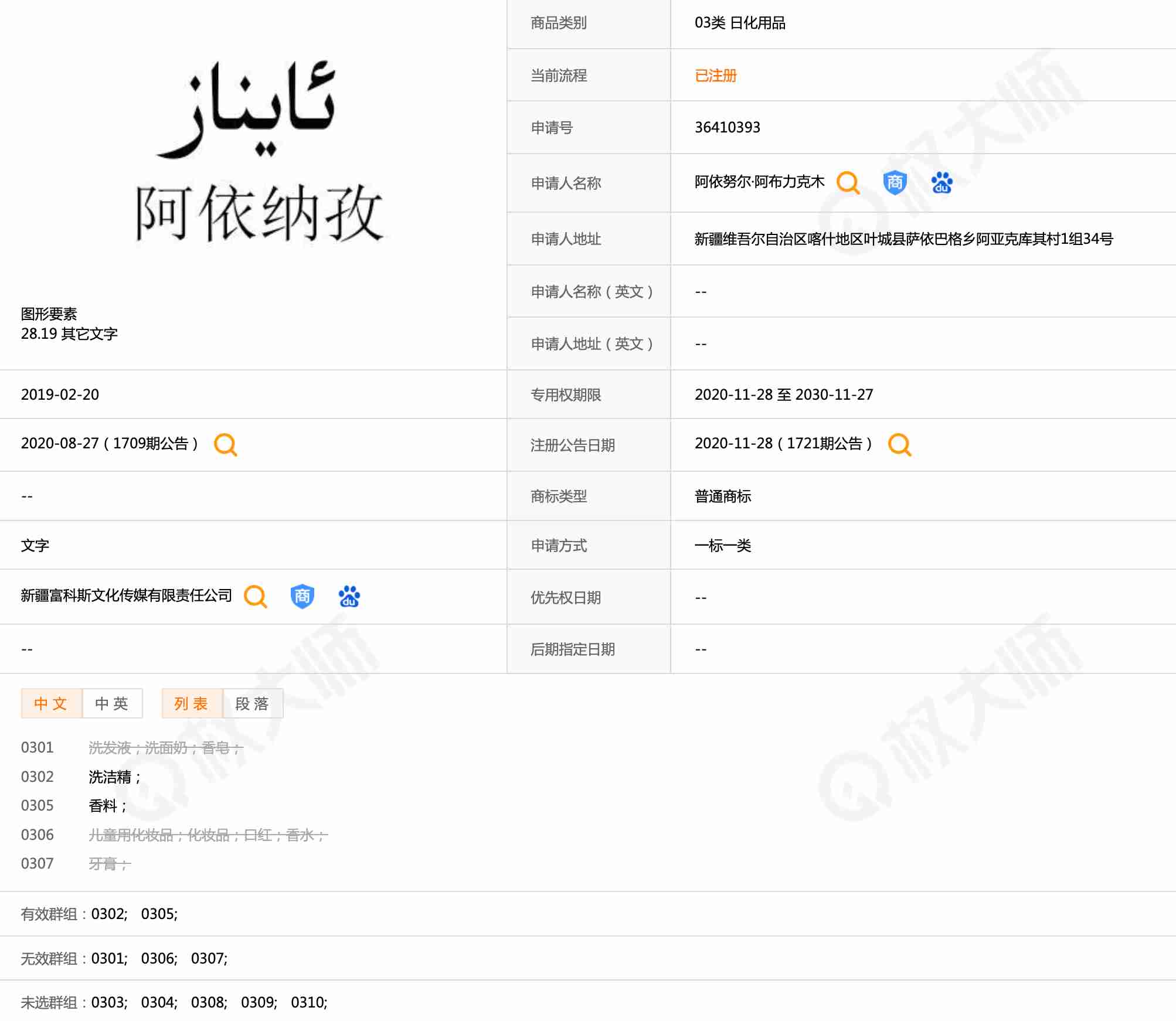The height and width of the screenshot is (1021, 1176).
Task: Click 2020-08-27 (1709期公告) announcement text
Action: tap(109, 444)
